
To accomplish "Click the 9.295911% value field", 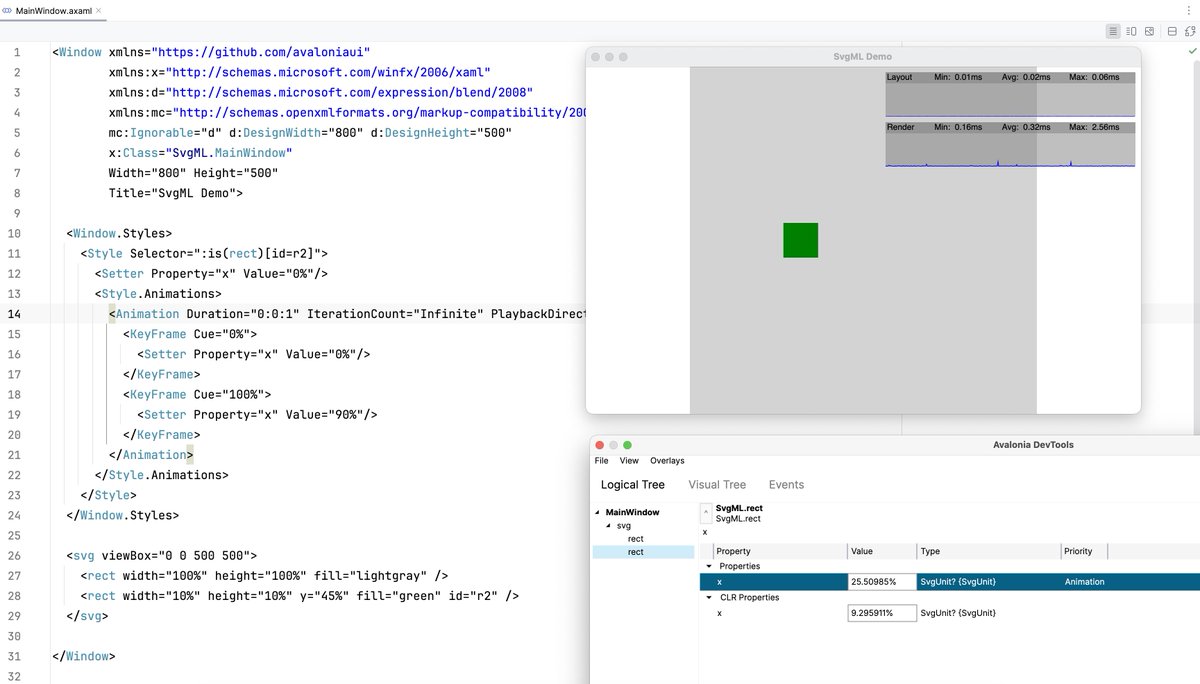I will pos(881,612).
